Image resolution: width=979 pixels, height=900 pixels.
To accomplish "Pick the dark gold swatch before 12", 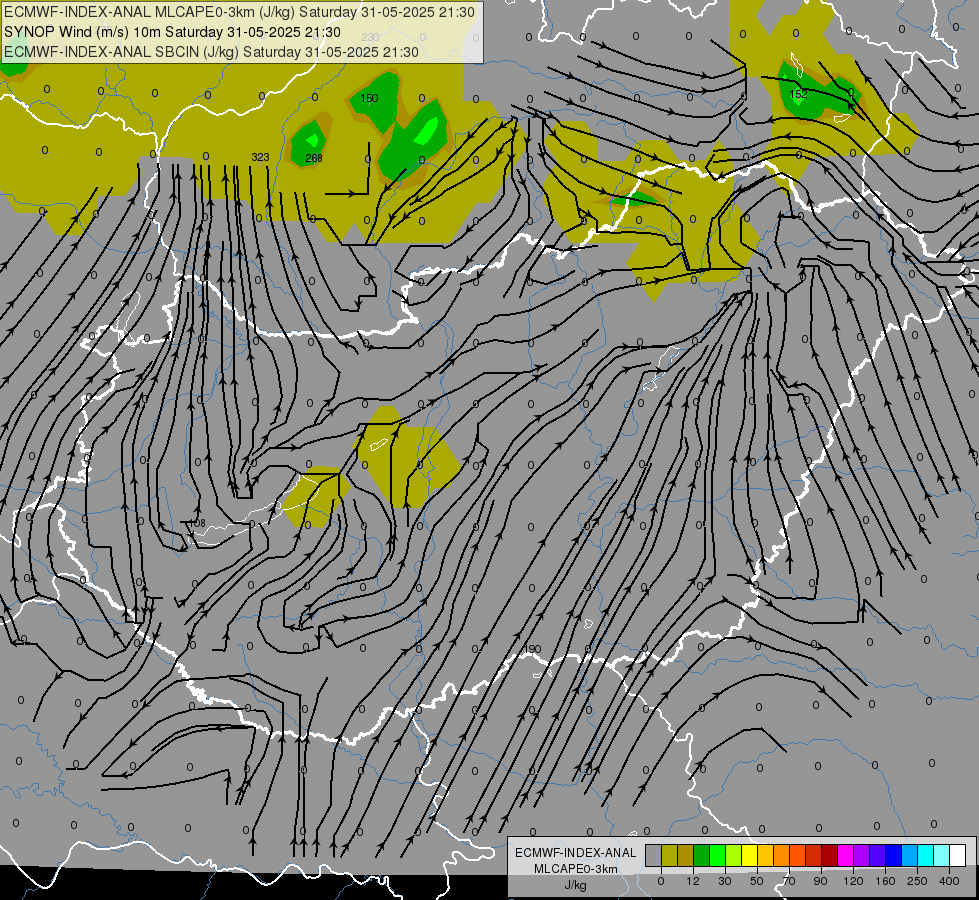I will [x=686, y=855].
